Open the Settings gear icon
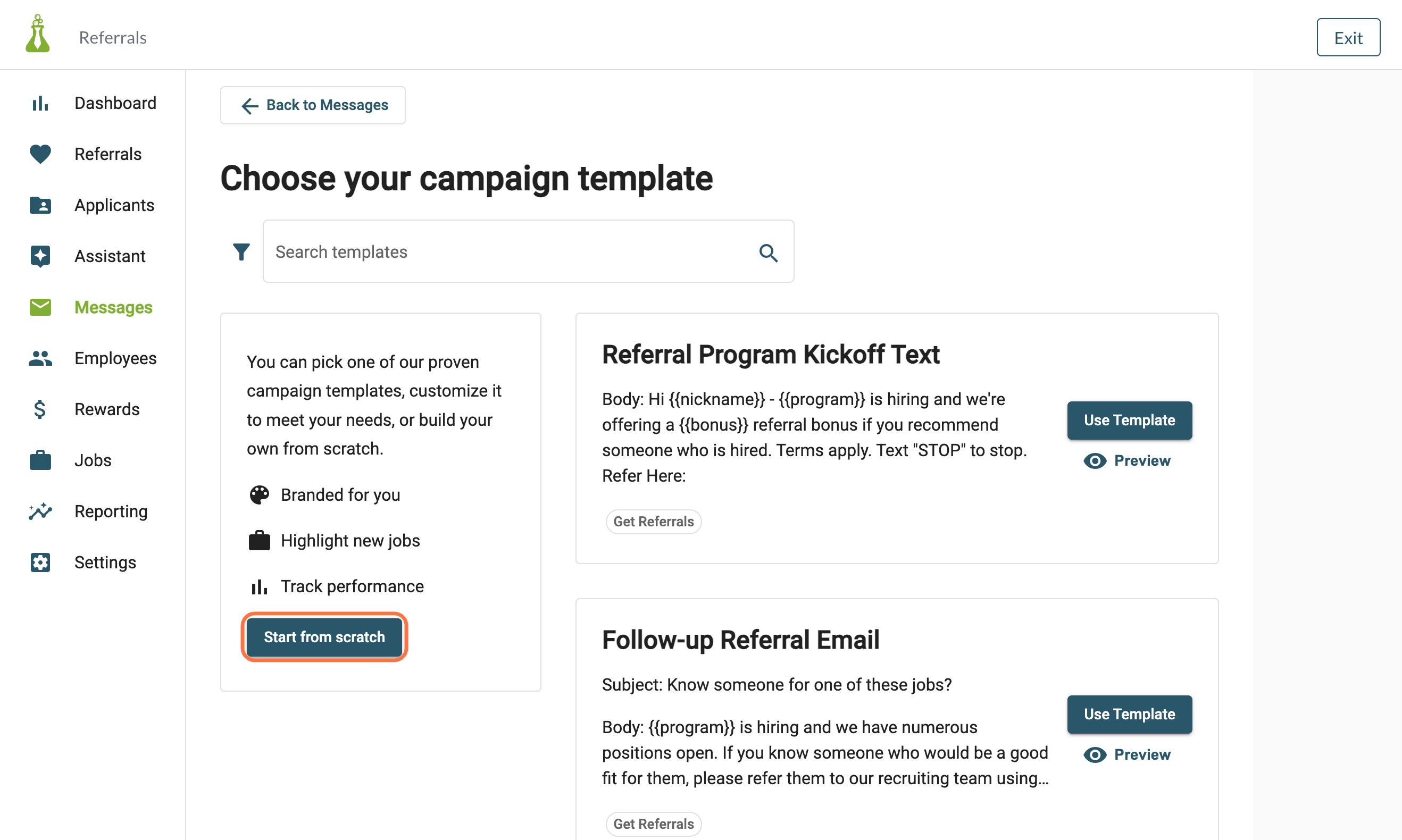Screen dimensions: 1402x840 click(40, 562)
